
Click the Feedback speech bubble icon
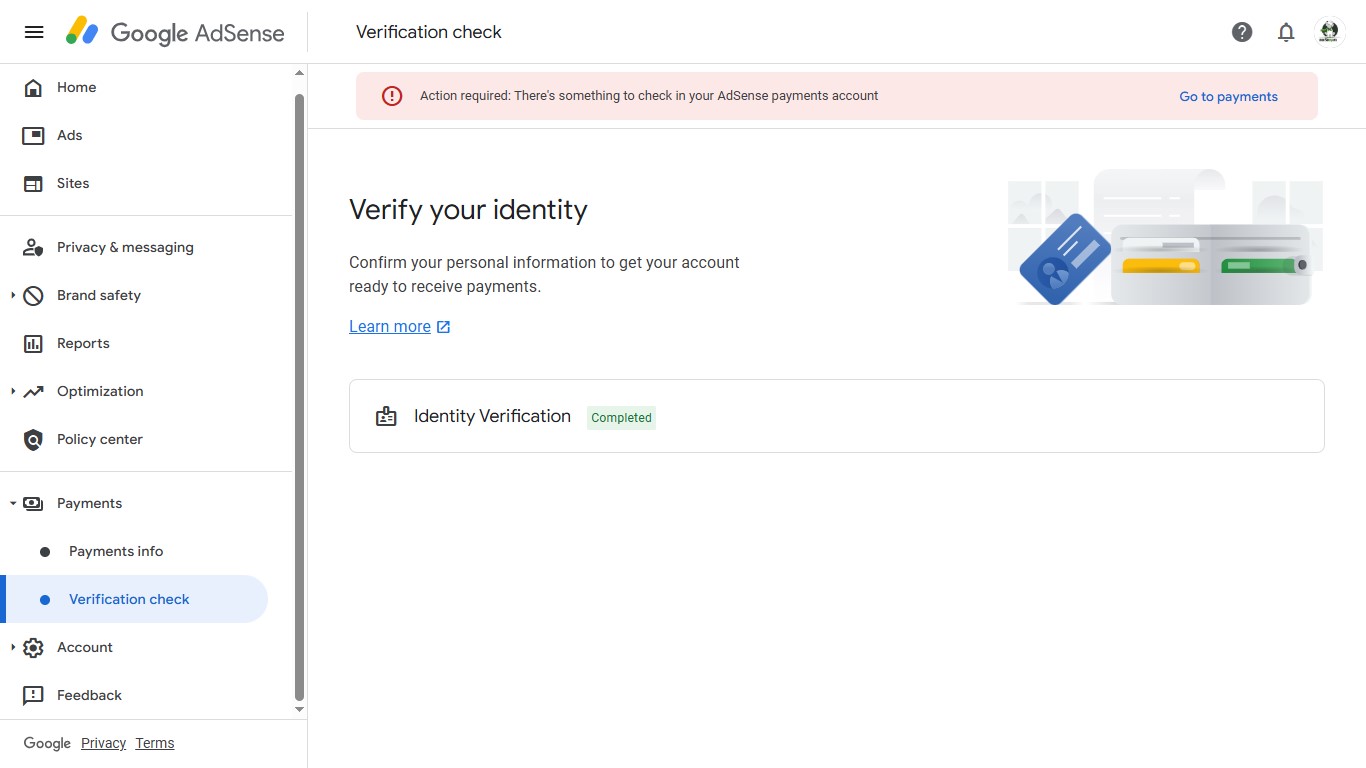tap(33, 696)
